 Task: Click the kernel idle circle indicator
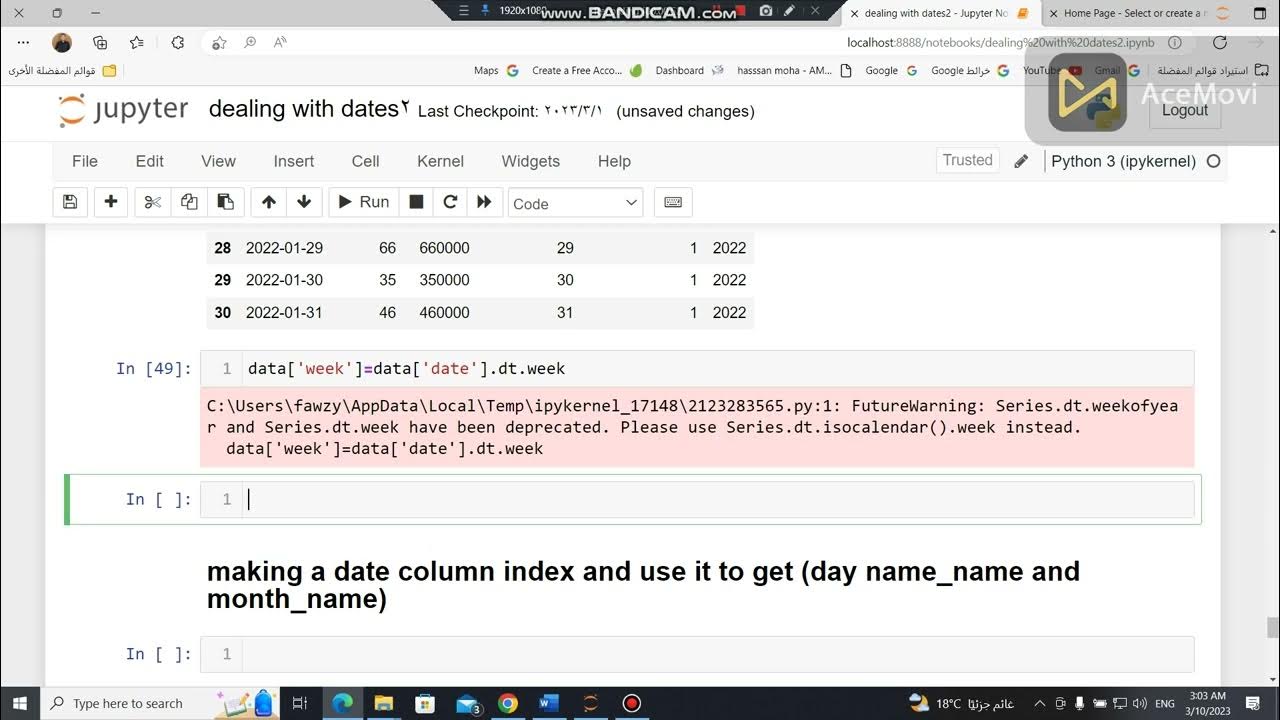[x=1213, y=161]
